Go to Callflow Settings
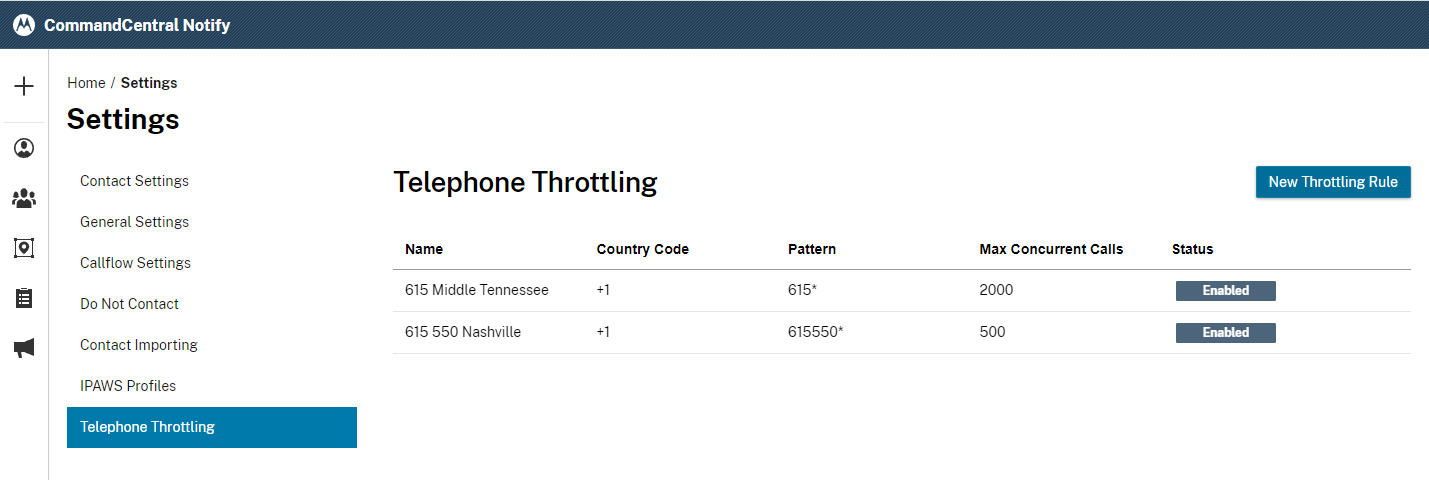The height and width of the screenshot is (480, 1429). click(x=135, y=263)
